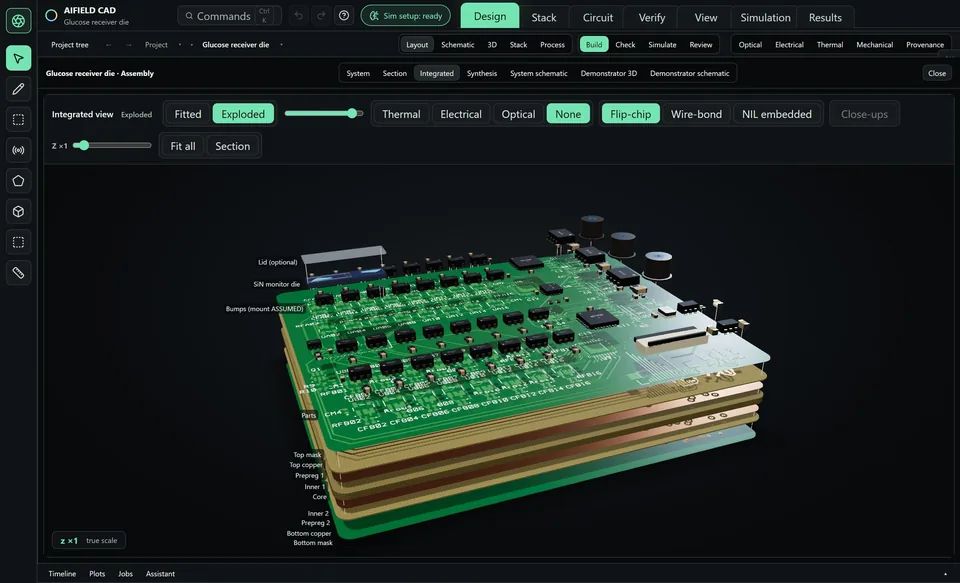Choose Wire-bond mount option
The width and height of the screenshot is (960, 583).
point(696,114)
